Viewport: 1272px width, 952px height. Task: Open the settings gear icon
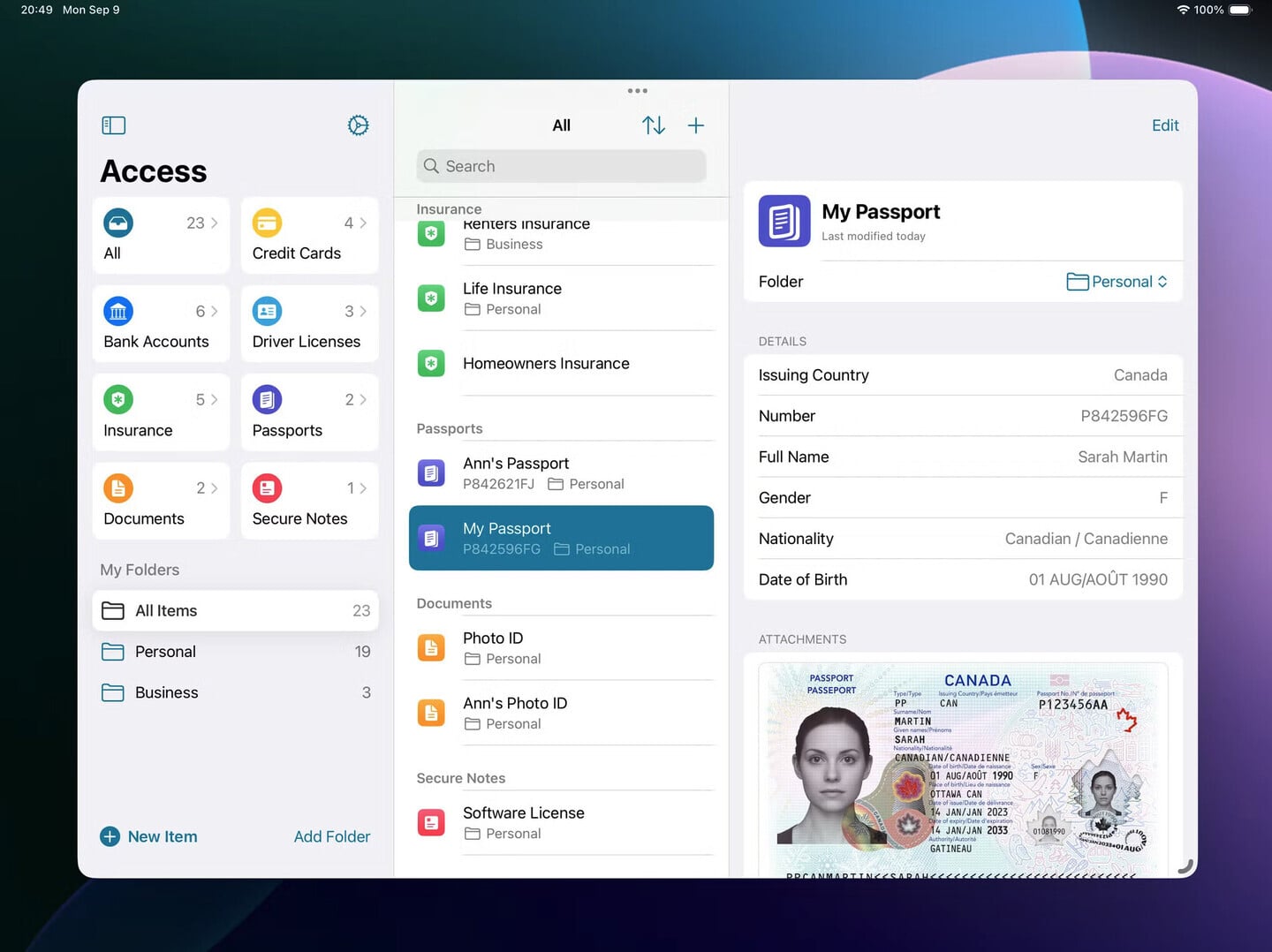tap(358, 125)
